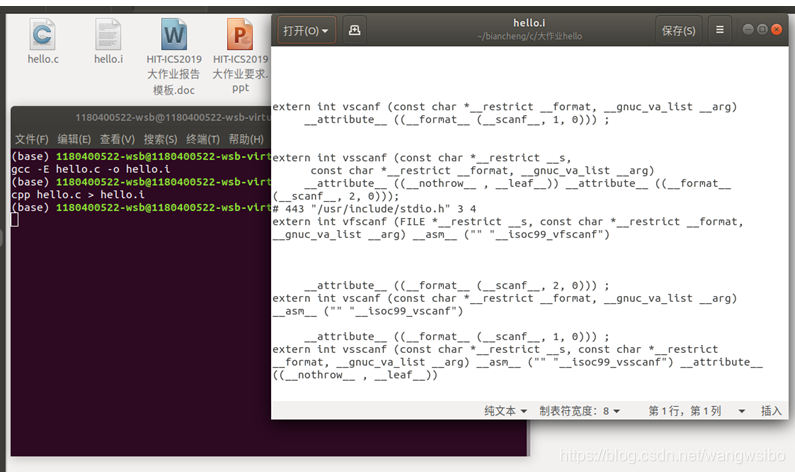This screenshot has height=474, width=795.
Task: Click the terminal title bar text
Action: 173,118
